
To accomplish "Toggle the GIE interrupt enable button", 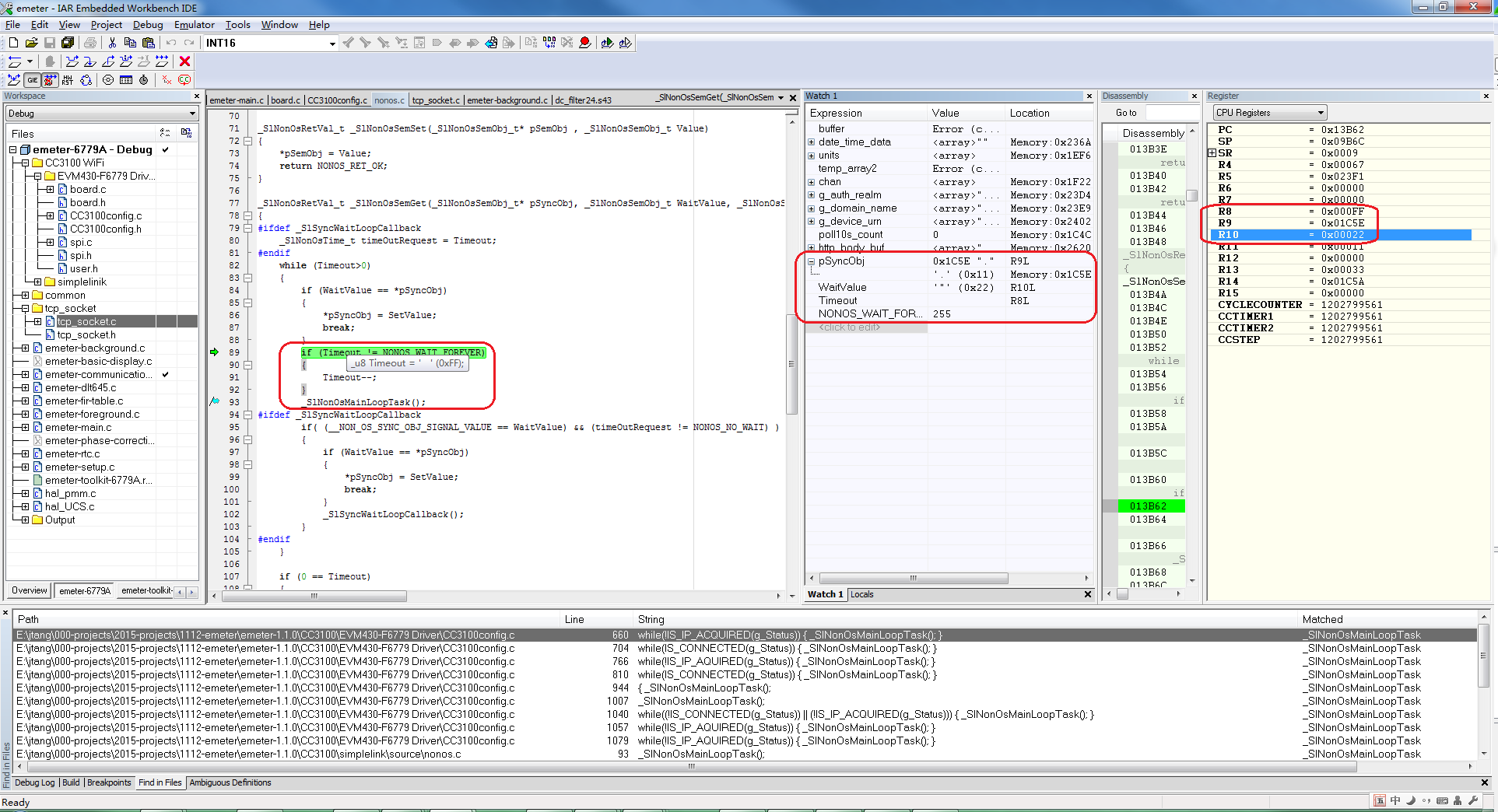I will [32, 80].
